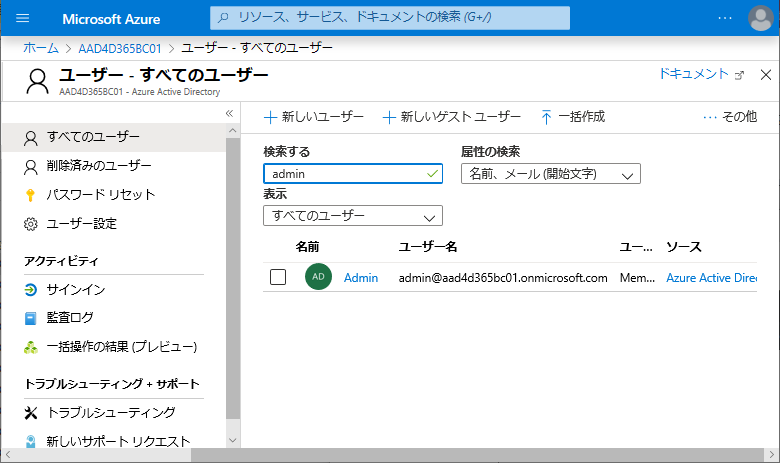Click the 新しいゲスト ユーザー button
The image size is (780, 463).
pos(452,117)
